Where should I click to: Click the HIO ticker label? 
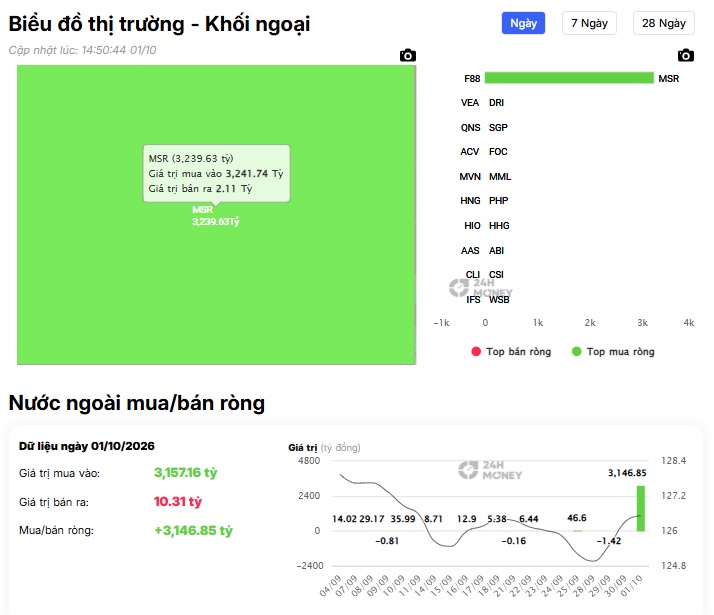pyautogui.click(x=472, y=226)
